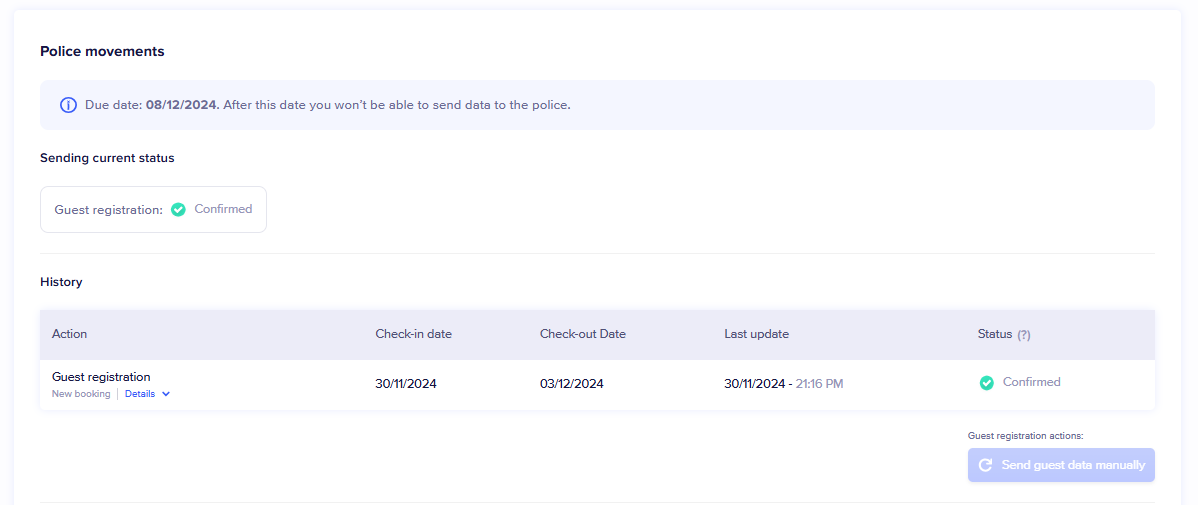This screenshot has width=1198, height=505.
Task: Click the question mark help icon beside Status
Action: [x=1024, y=335]
